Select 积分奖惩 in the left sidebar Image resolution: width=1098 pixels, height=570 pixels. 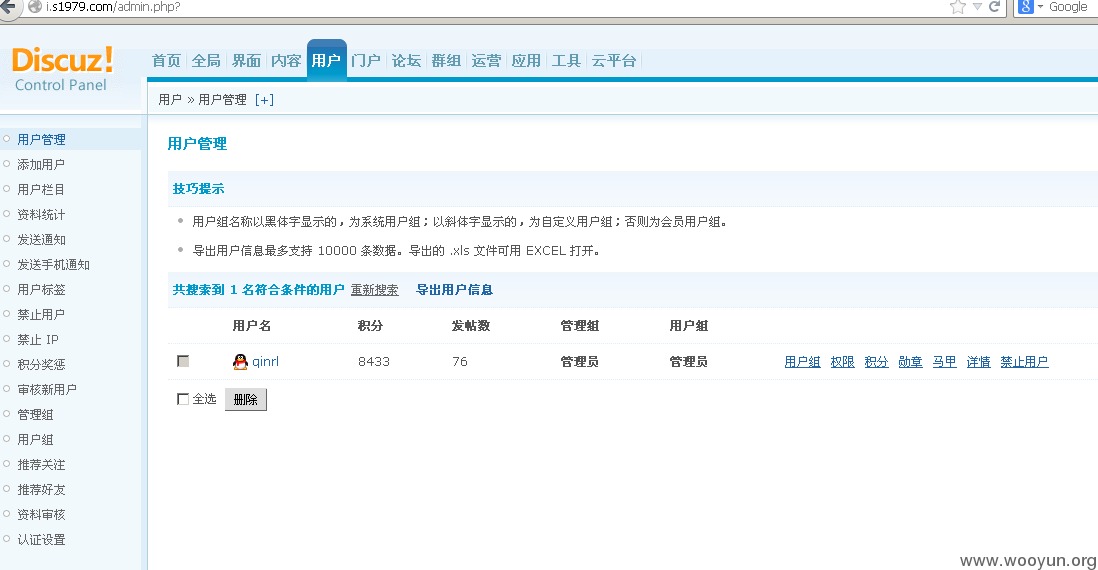[x=41, y=364]
